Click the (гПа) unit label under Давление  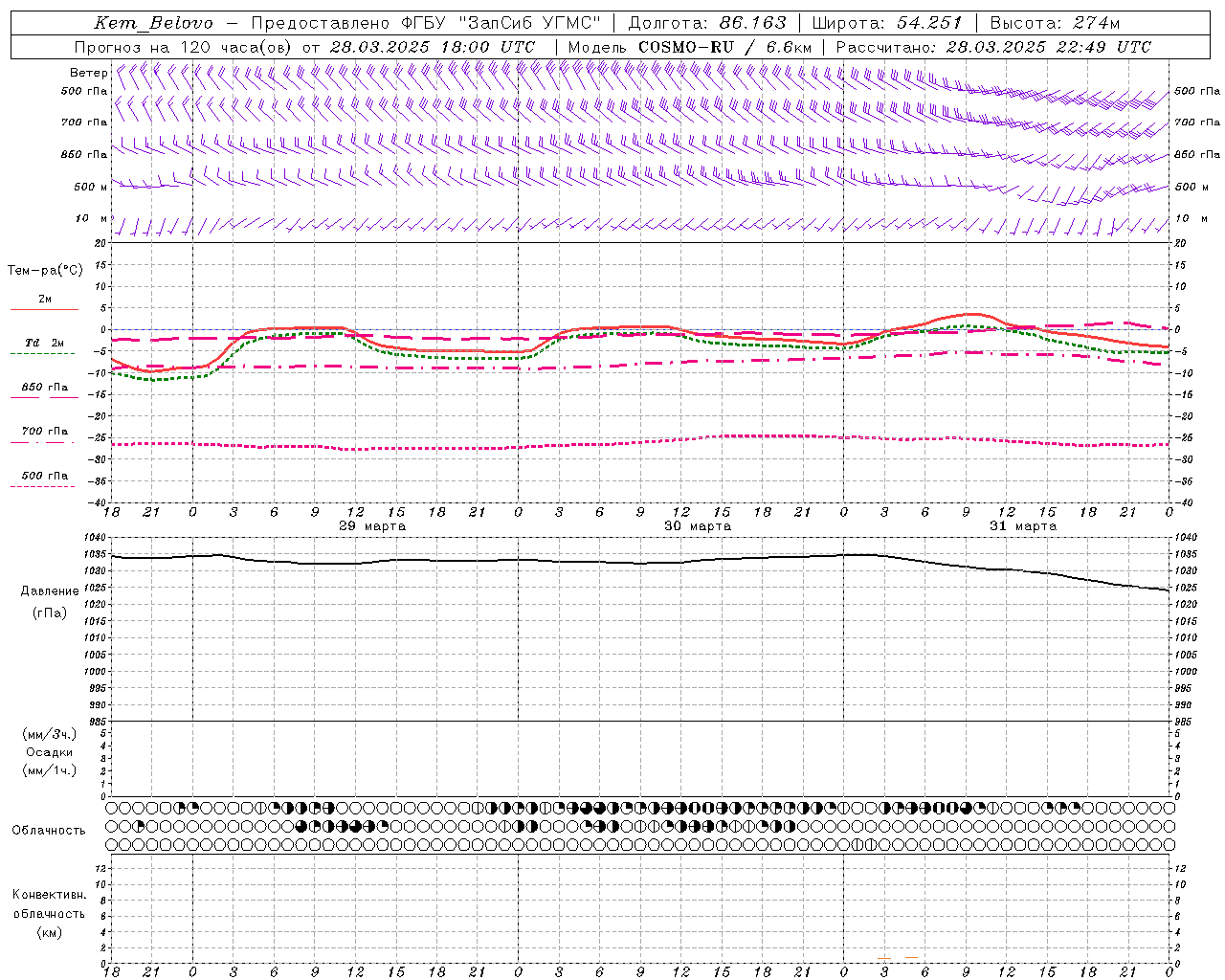pyautogui.click(x=50, y=612)
